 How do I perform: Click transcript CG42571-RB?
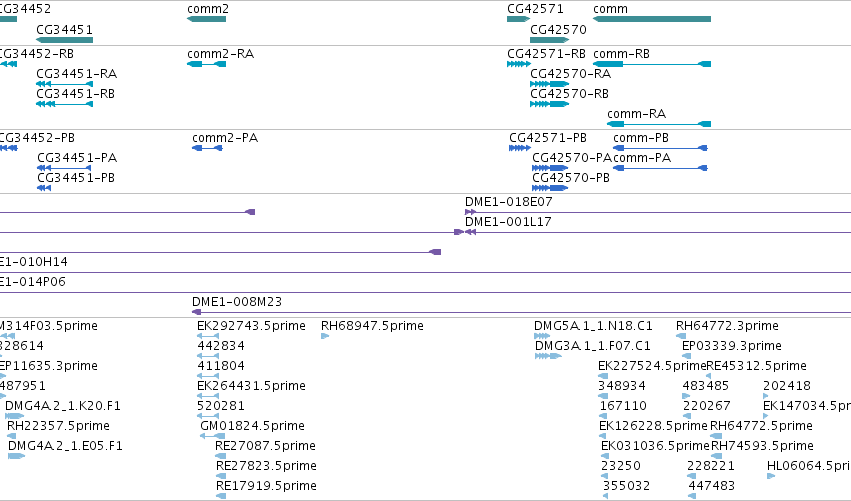[x=519, y=64]
